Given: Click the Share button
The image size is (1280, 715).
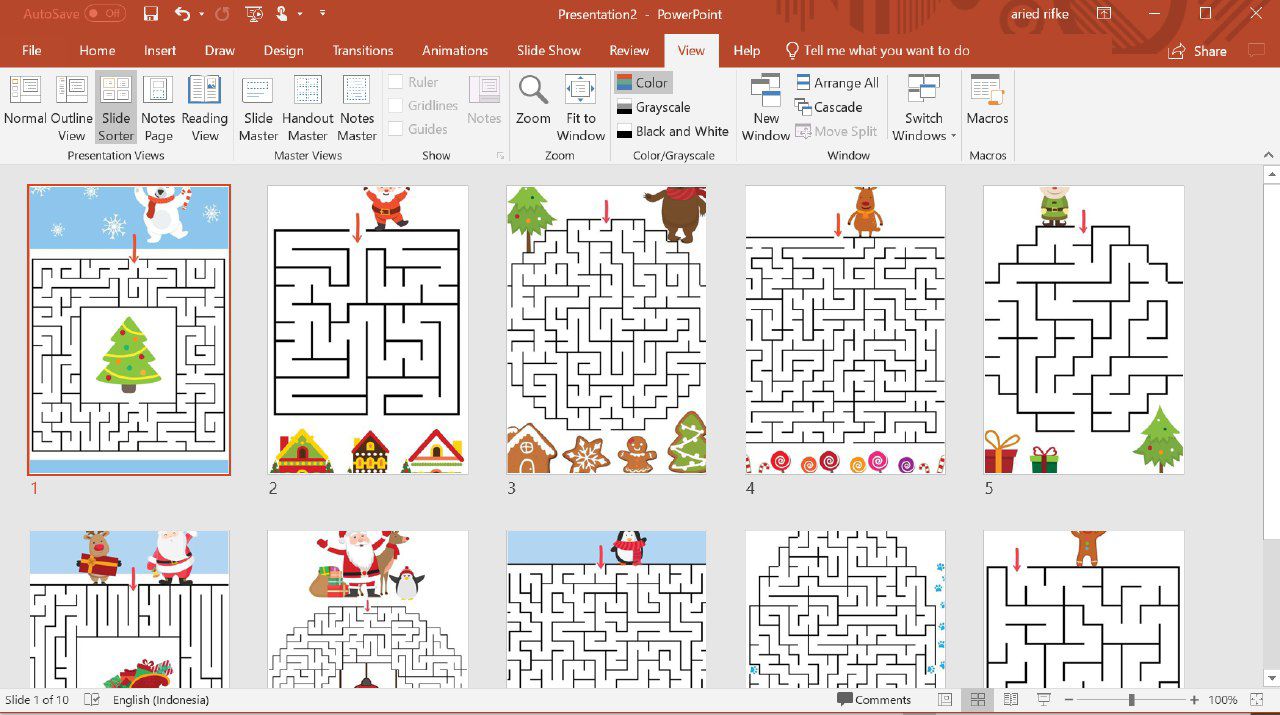Looking at the screenshot, I should pyautogui.click(x=1198, y=51).
